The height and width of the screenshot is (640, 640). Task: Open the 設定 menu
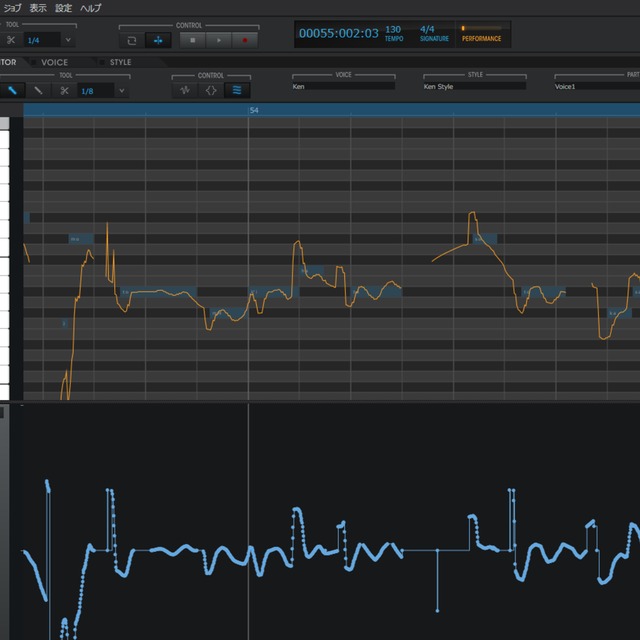coord(64,8)
